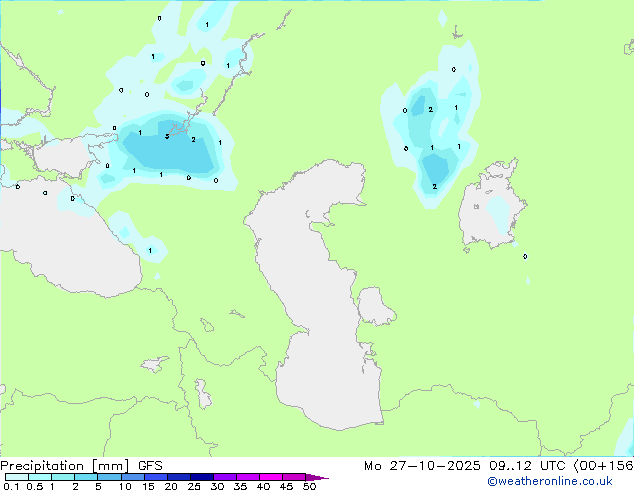634x490 pixels.
Task: Select legend swatch between 25 and 30
Action: (x=201, y=477)
